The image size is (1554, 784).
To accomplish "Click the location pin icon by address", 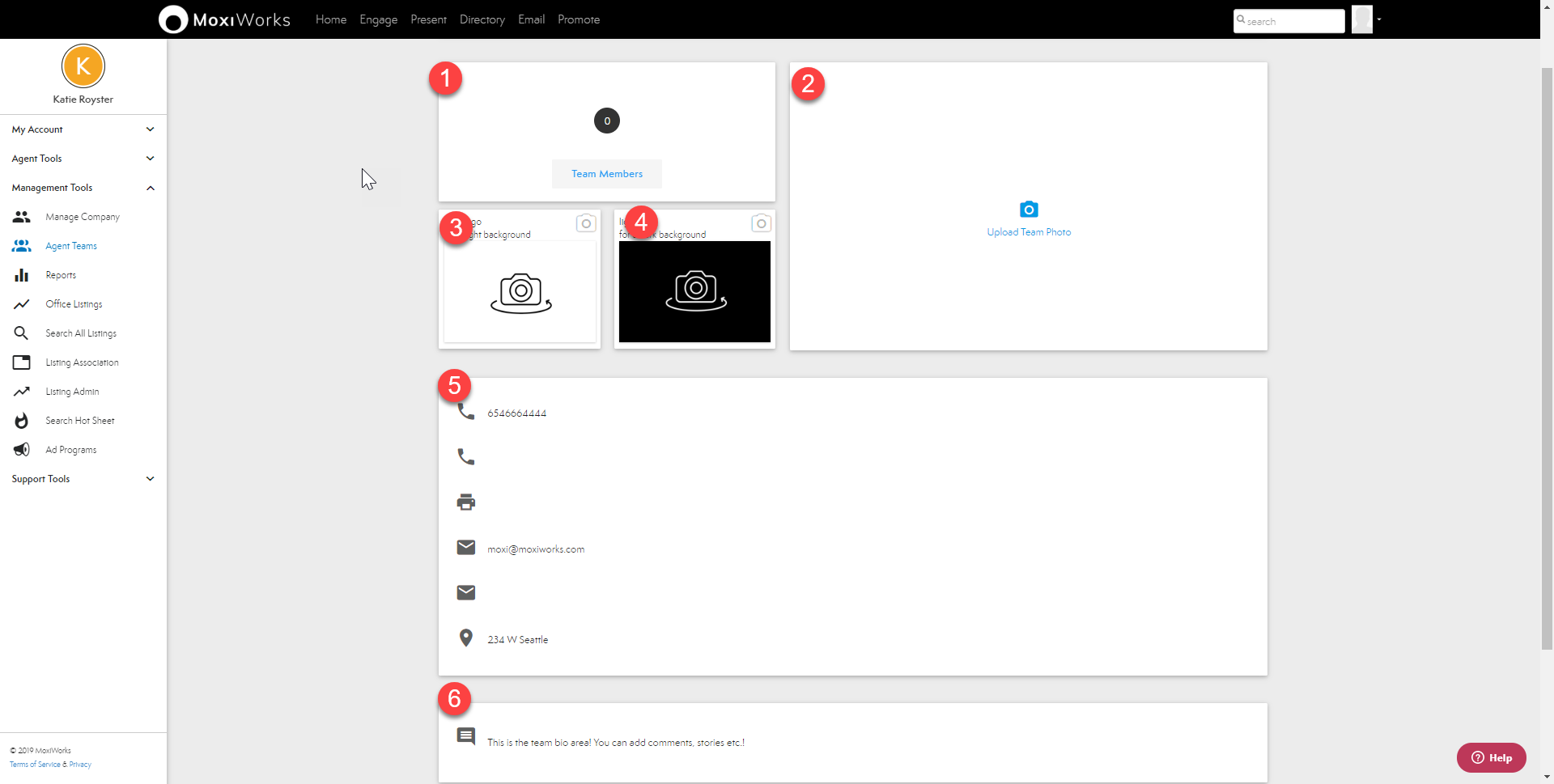I will pyautogui.click(x=466, y=638).
